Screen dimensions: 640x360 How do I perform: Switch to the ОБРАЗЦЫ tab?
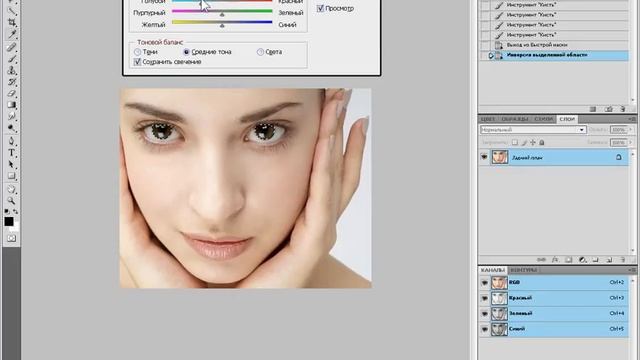coord(515,119)
